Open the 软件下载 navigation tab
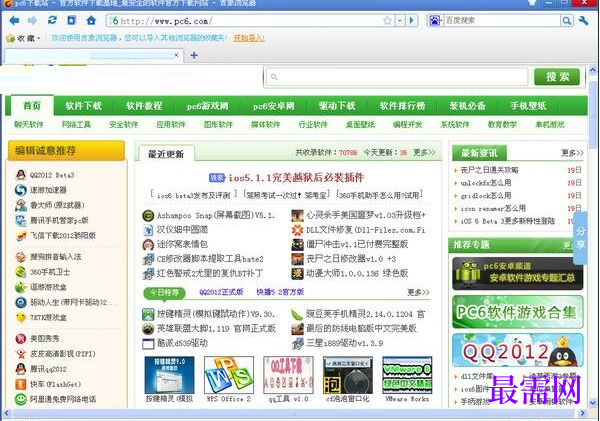 click(x=83, y=106)
